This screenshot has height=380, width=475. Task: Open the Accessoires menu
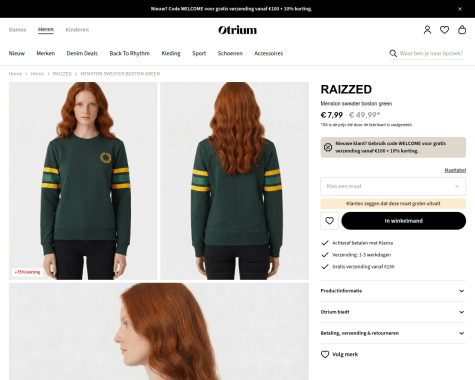(x=269, y=53)
